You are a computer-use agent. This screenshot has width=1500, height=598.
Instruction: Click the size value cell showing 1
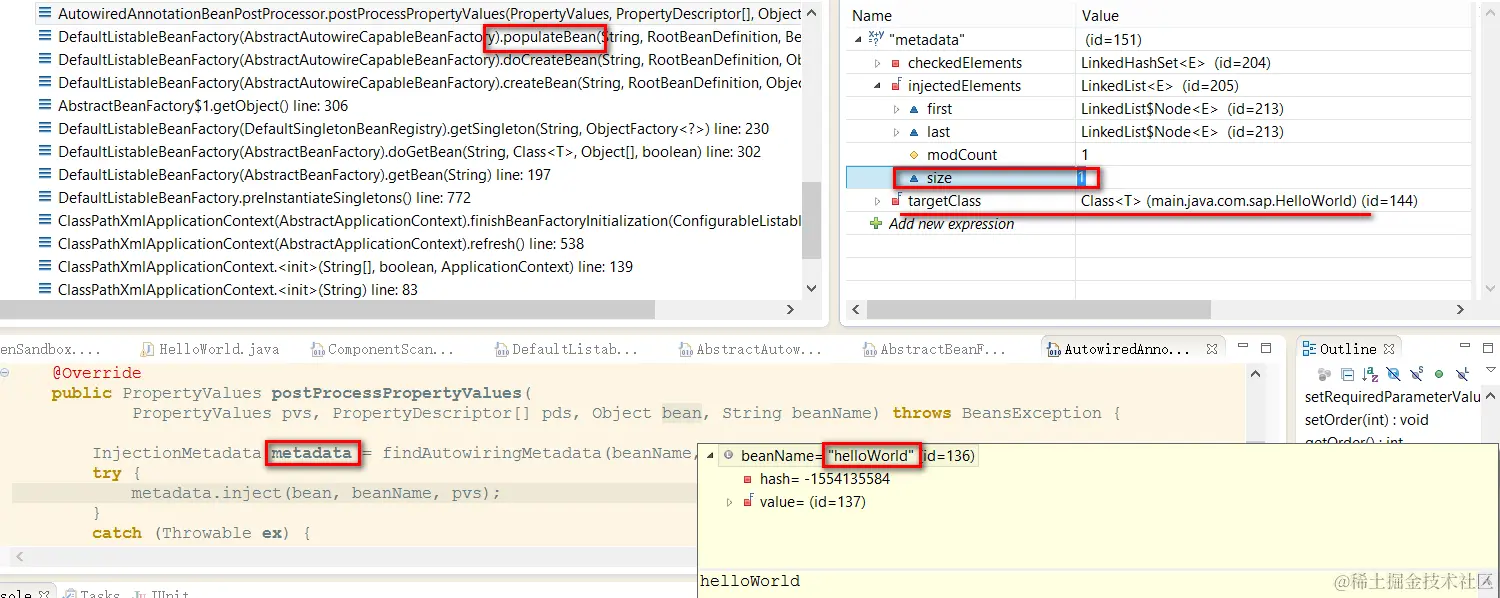tap(1082, 177)
